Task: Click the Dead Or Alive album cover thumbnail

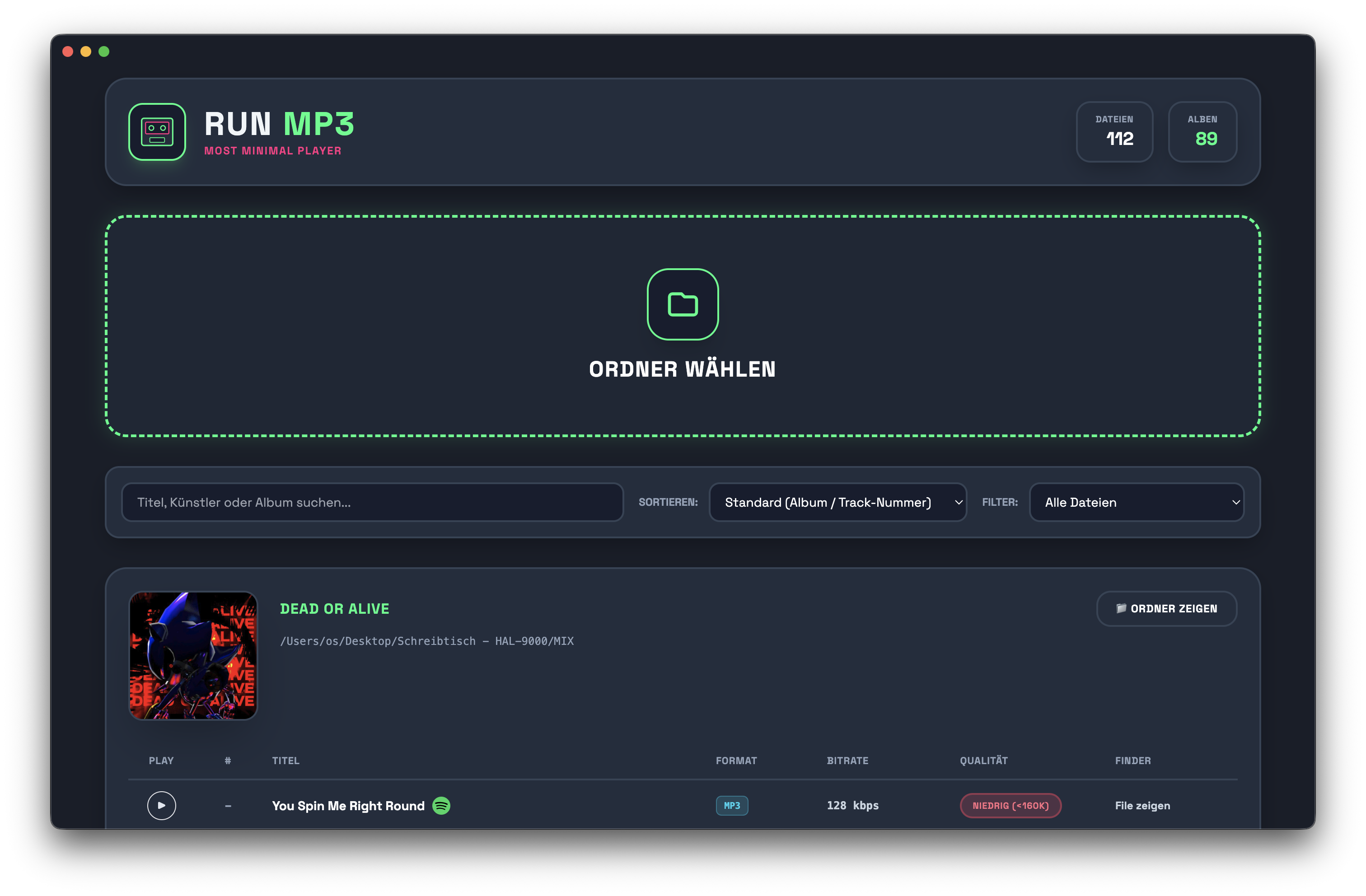Action: (193, 655)
